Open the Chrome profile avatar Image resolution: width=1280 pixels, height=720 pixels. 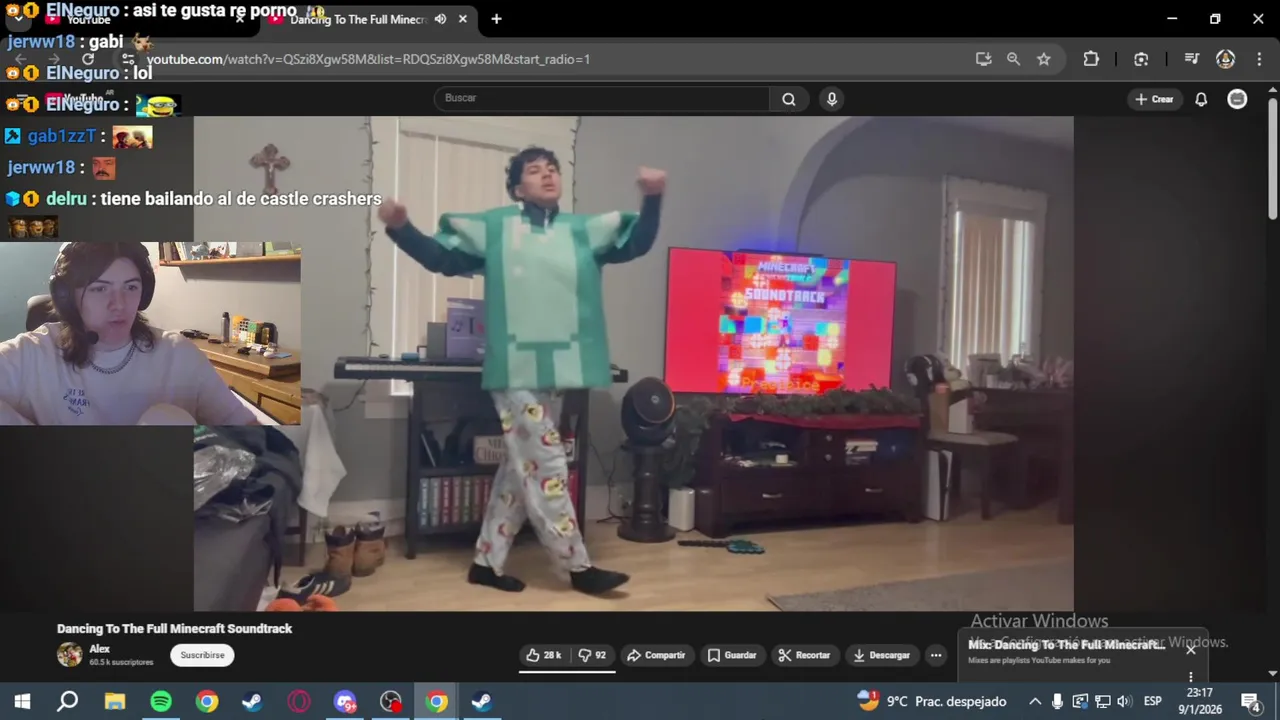click(x=1225, y=59)
